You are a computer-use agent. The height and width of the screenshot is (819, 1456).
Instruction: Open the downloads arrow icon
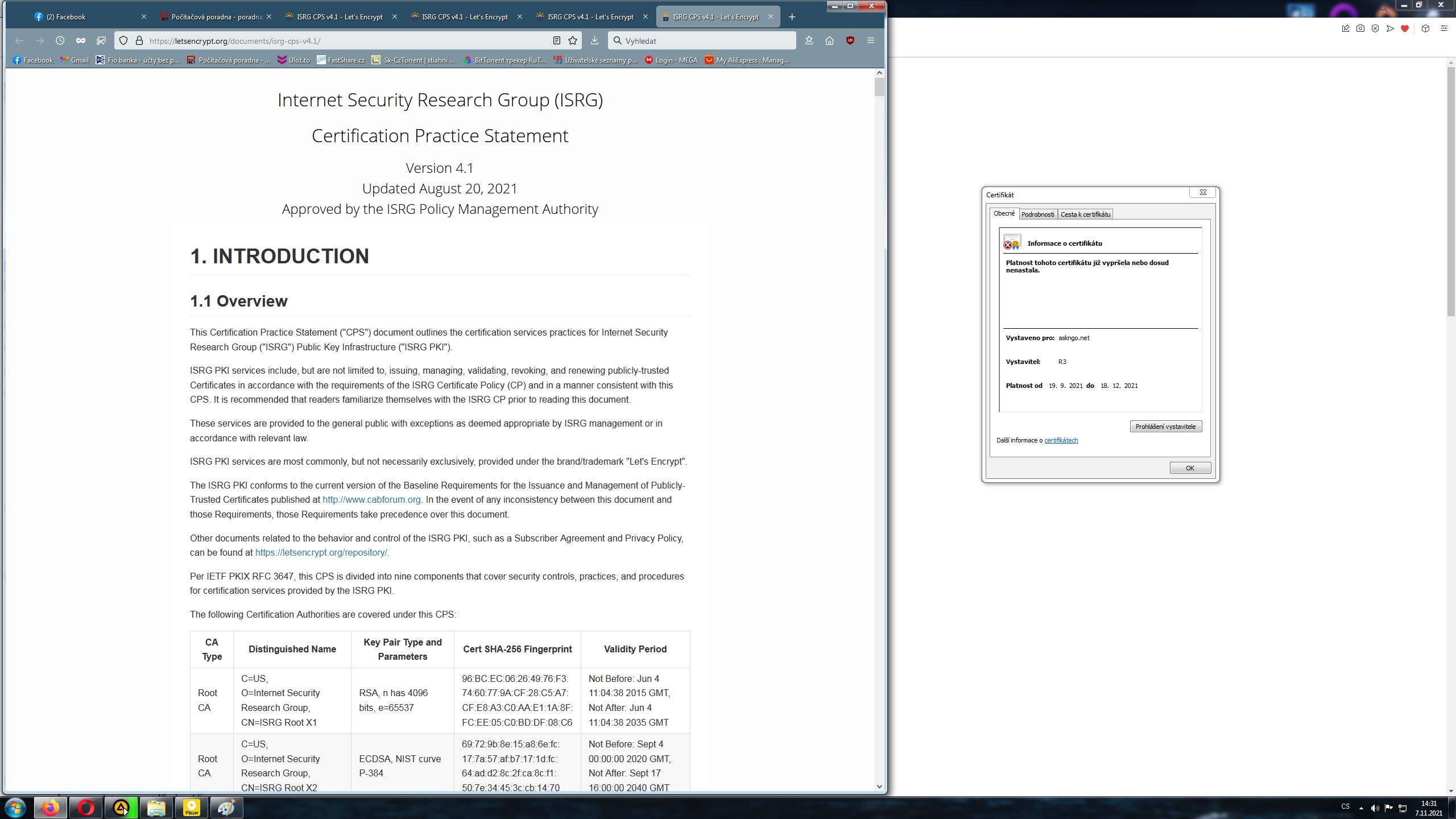pyautogui.click(x=594, y=40)
